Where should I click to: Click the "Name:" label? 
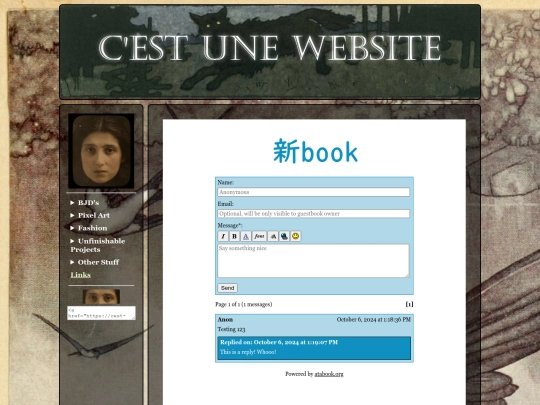tap(226, 182)
